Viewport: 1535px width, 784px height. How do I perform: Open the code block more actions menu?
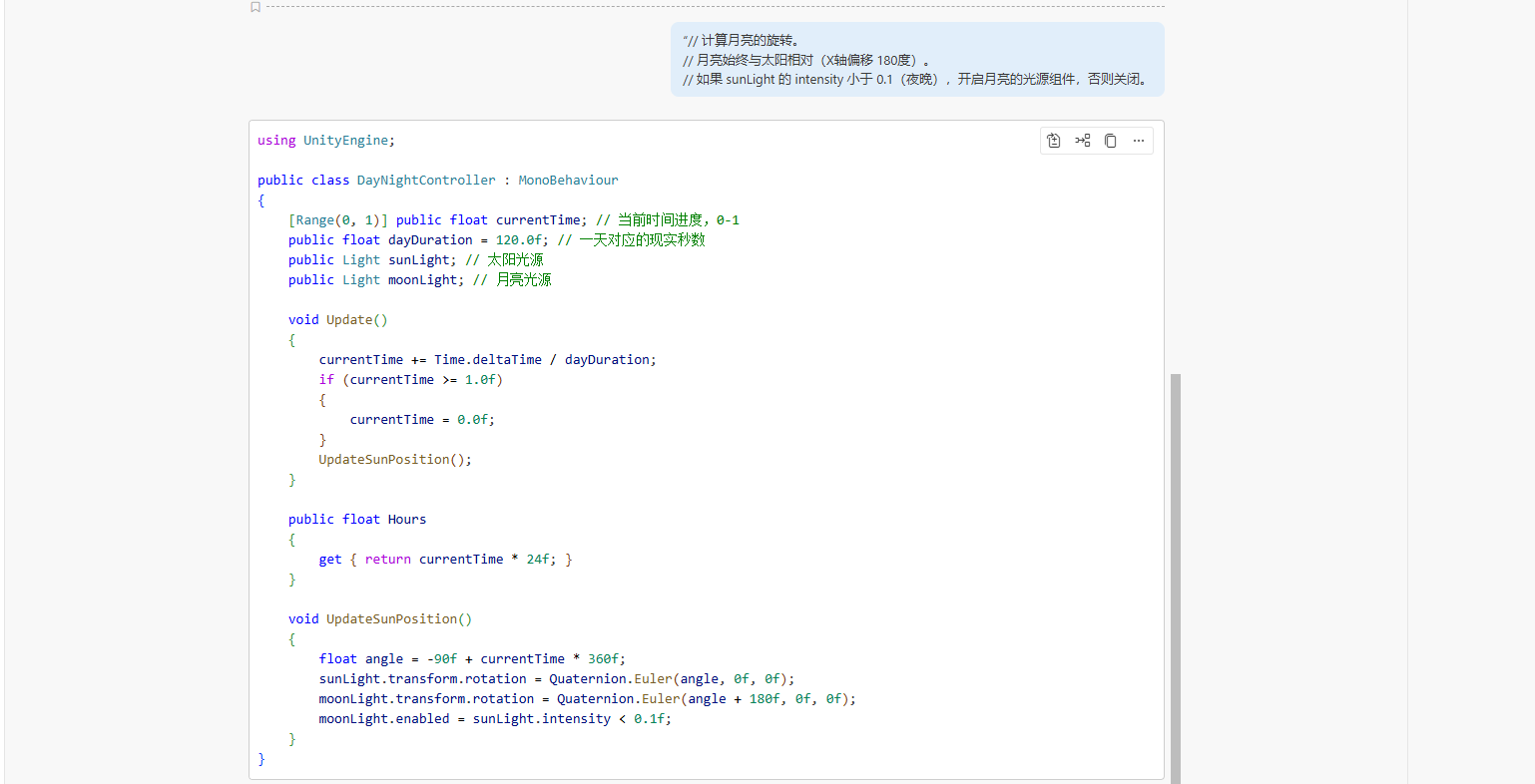[x=1138, y=141]
